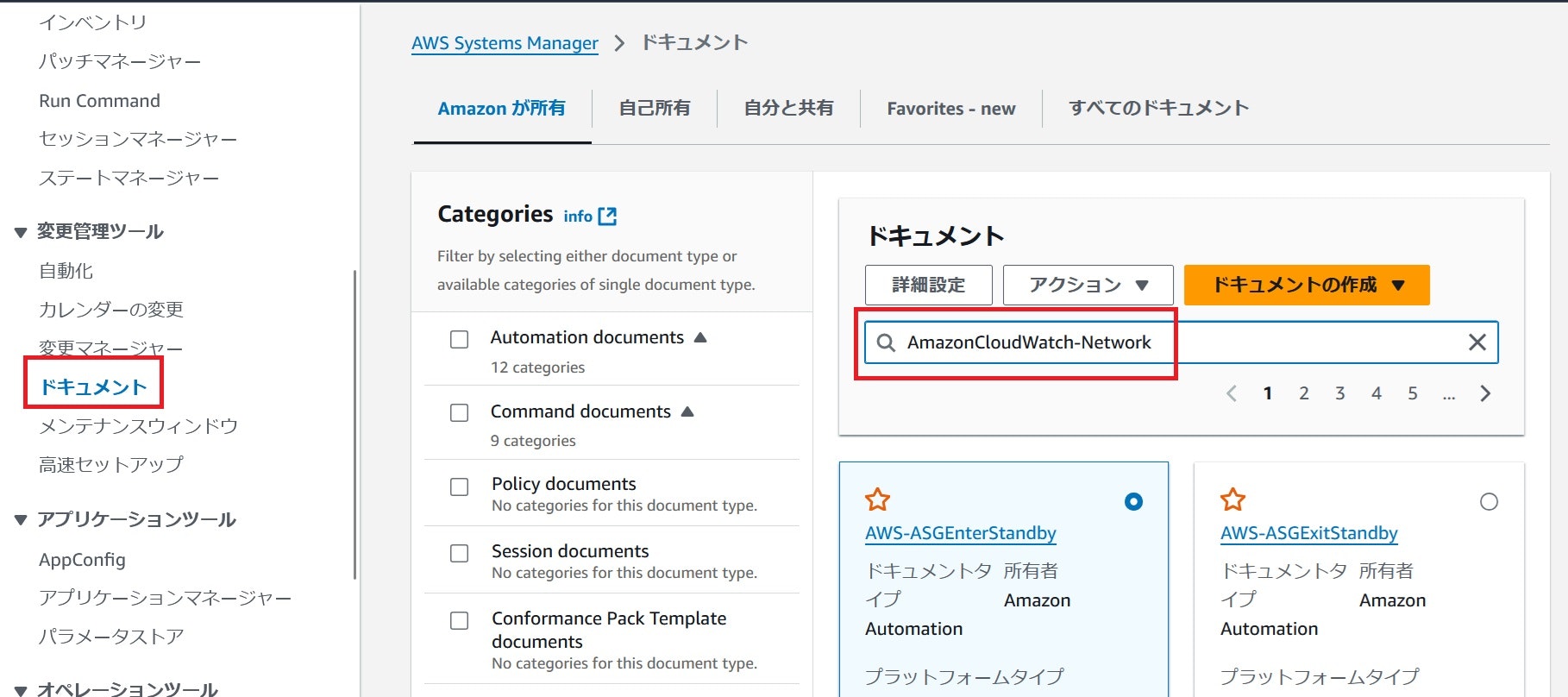Open ステートマネージャー in the sidebar
1568x697 pixels.
click(129, 178)
